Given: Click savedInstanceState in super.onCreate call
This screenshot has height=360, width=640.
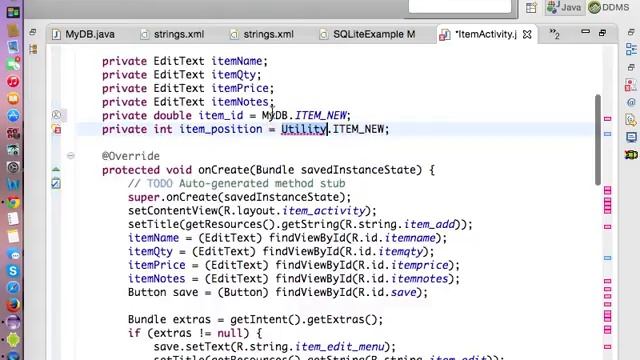Looking at the screenshot, I should [x=282, y=197].
